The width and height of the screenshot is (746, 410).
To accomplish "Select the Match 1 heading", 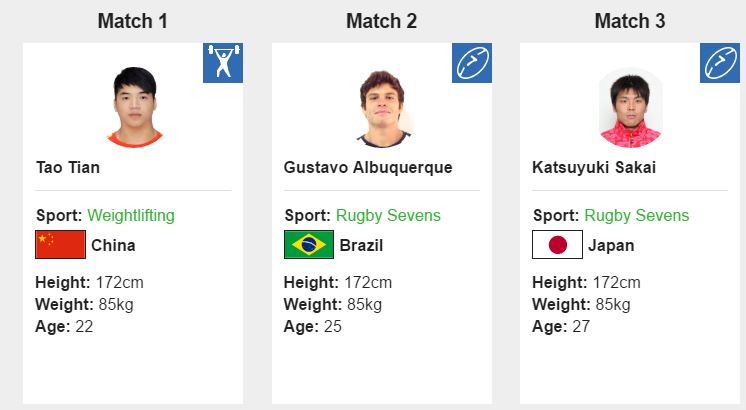I will [x=132, y=21].
